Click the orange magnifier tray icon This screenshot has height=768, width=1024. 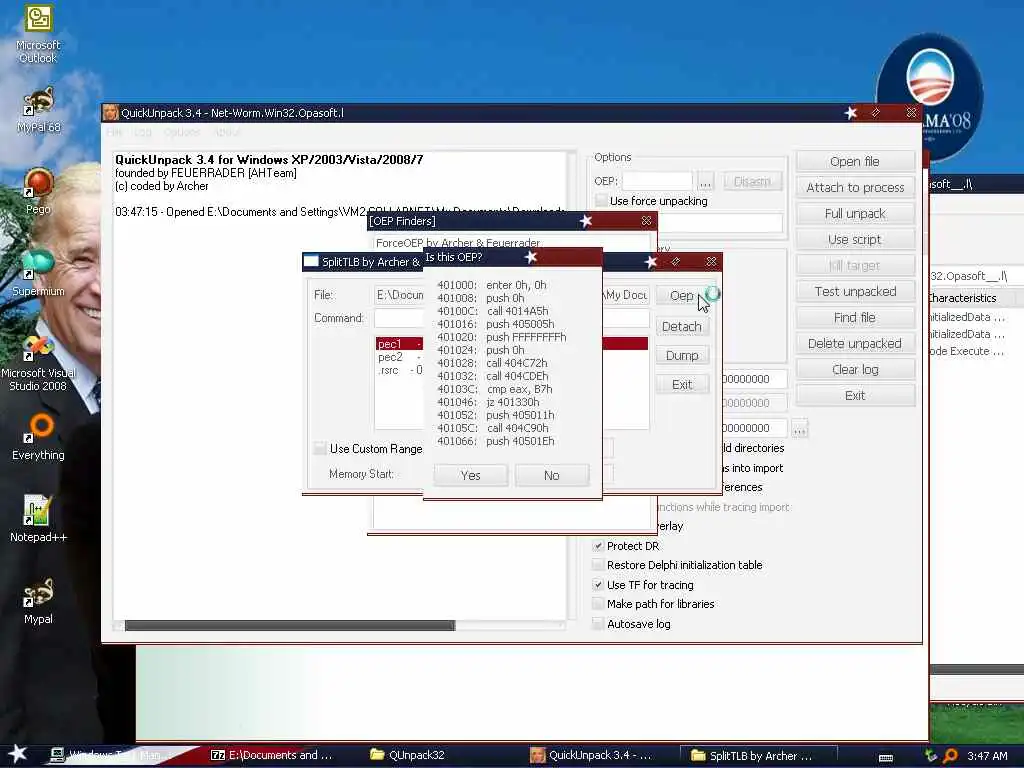(950, 756)
